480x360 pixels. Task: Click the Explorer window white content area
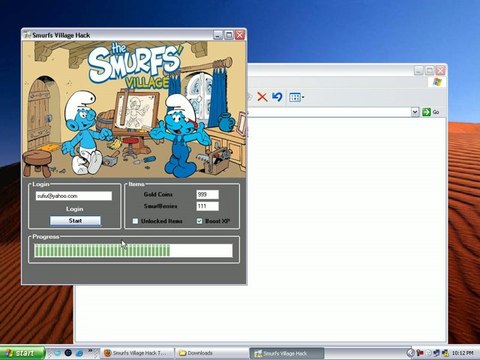tap(347, 230)
